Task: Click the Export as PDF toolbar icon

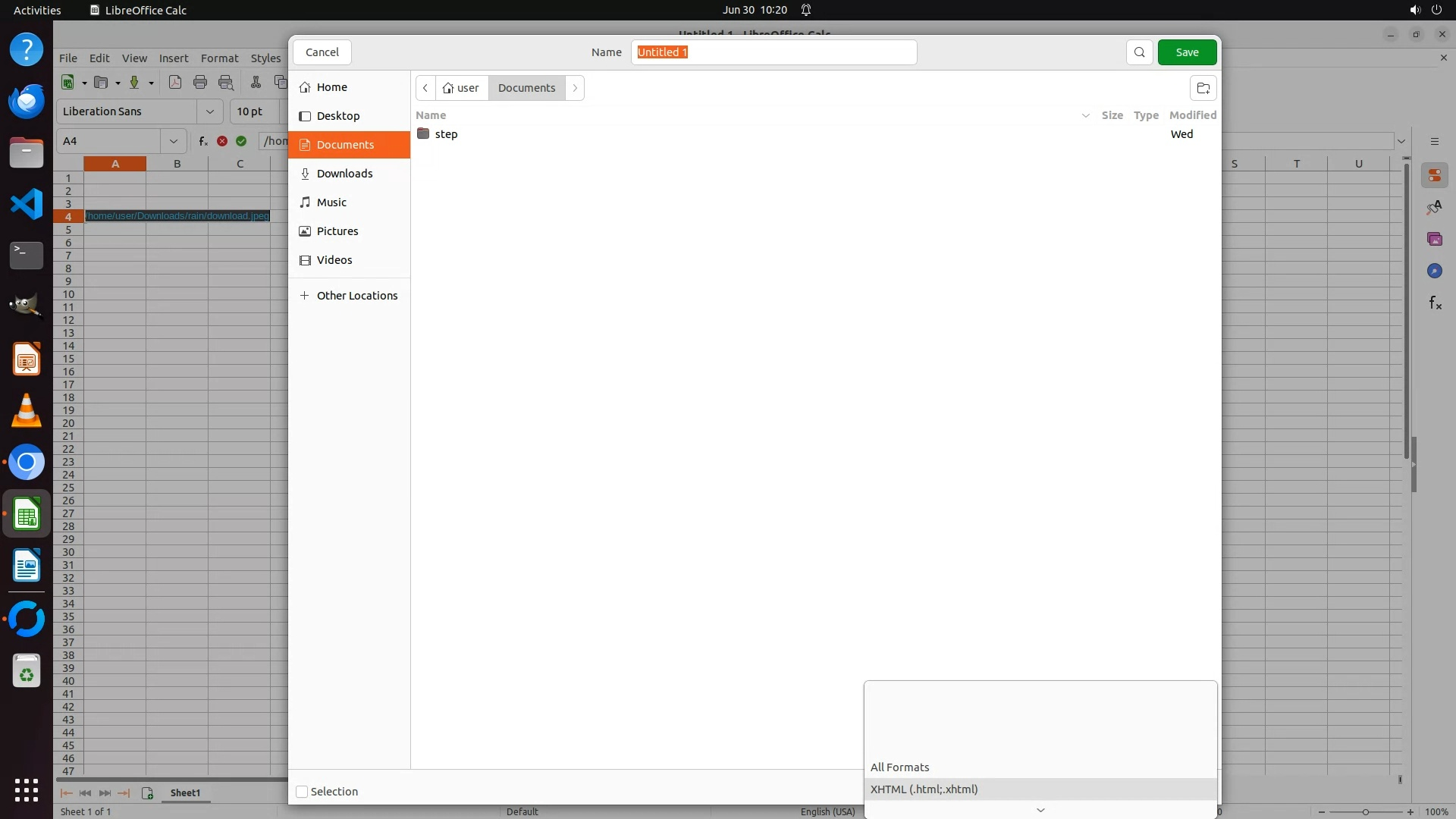Action: (175, 83)
